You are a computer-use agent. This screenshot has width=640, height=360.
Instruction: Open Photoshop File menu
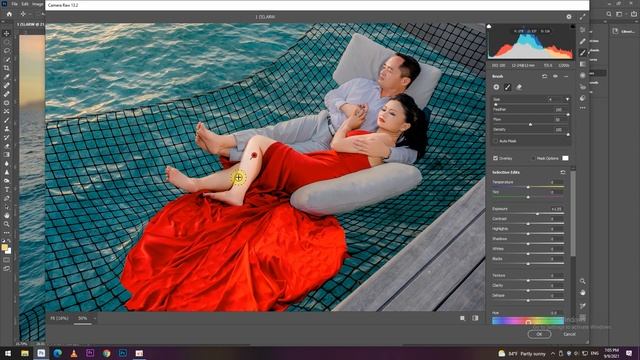point(15,4)
